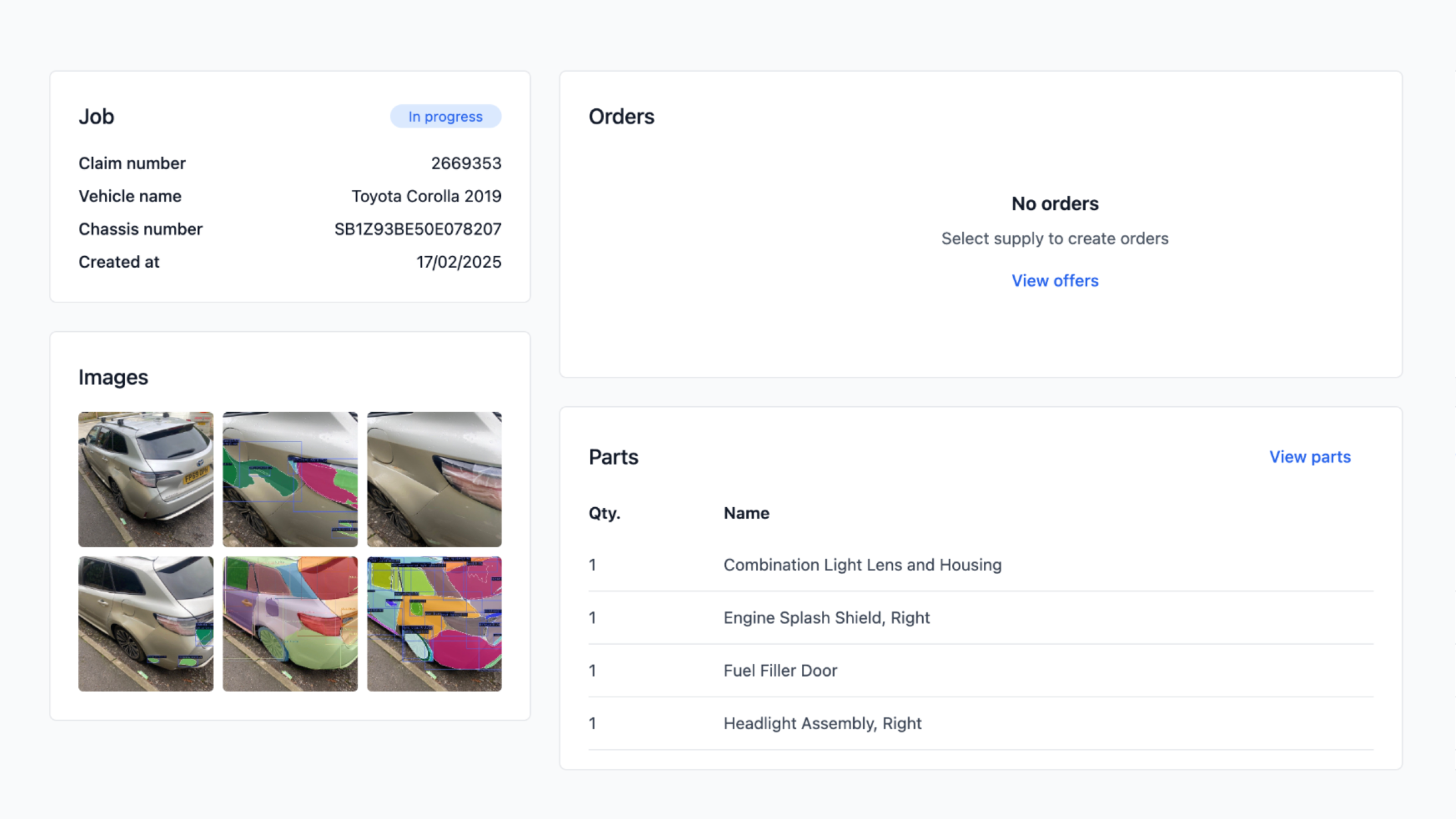Open the bottom-left side view car thumbnail
The height and width of the screenshot is (819, 1456).
pyautogui.click(x=146, y=623)
